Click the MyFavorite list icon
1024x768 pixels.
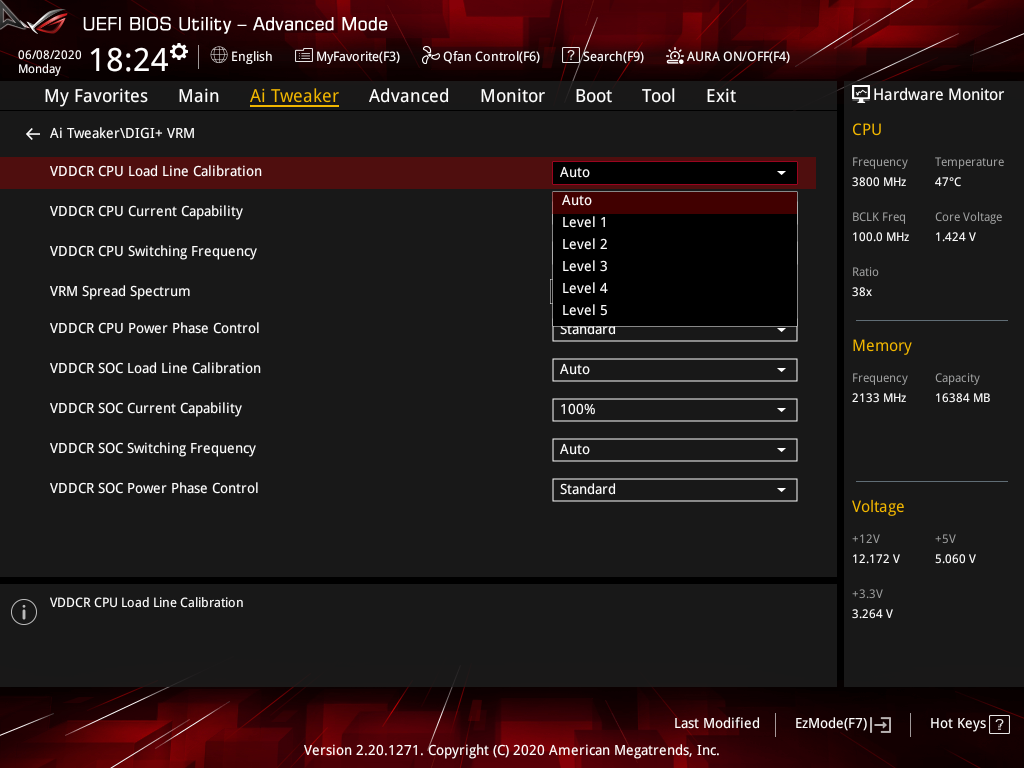click(304, 56)
